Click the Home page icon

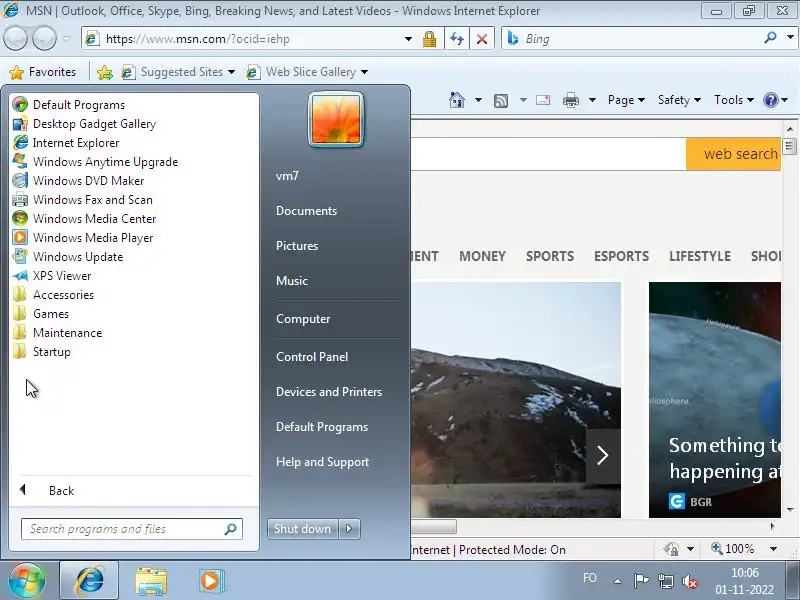click(457, 100)
